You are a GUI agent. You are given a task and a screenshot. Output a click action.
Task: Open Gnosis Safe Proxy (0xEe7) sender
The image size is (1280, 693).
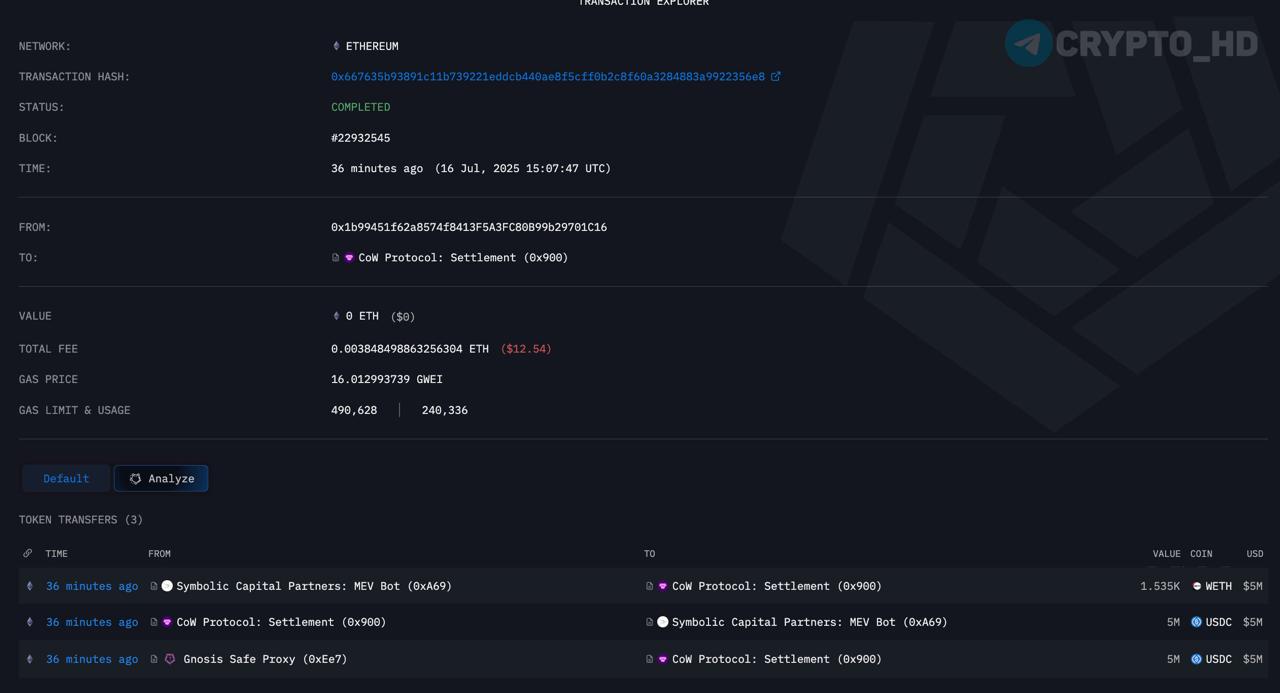(265, 659)
